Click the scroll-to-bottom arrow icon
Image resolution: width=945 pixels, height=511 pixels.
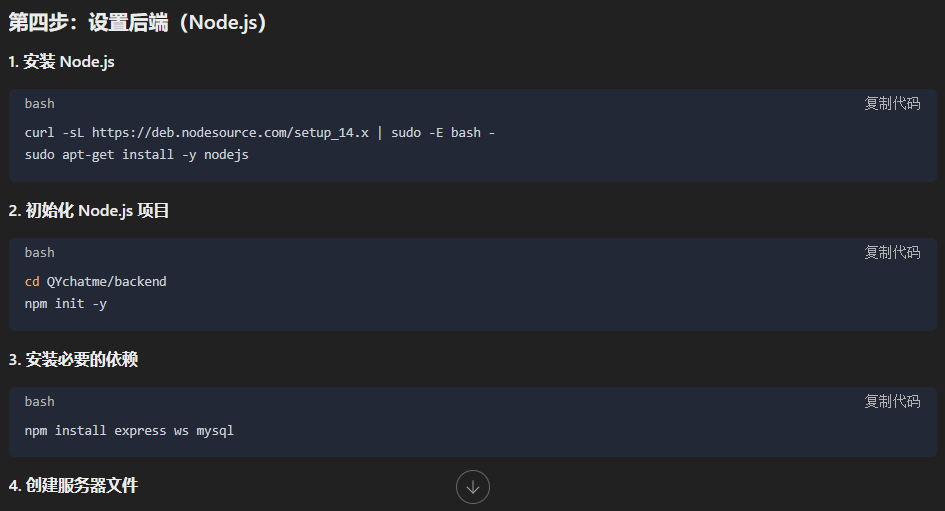pos(473,487)
